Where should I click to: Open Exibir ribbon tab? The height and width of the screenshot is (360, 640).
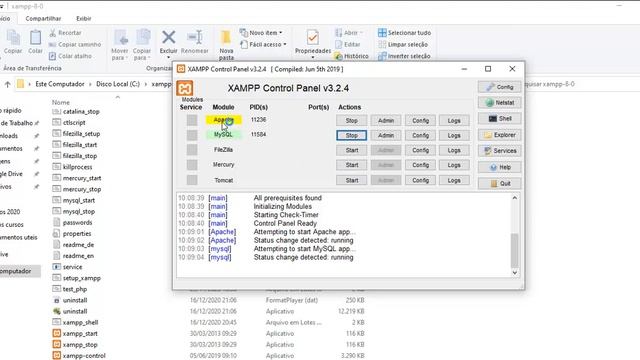point(84,18)
